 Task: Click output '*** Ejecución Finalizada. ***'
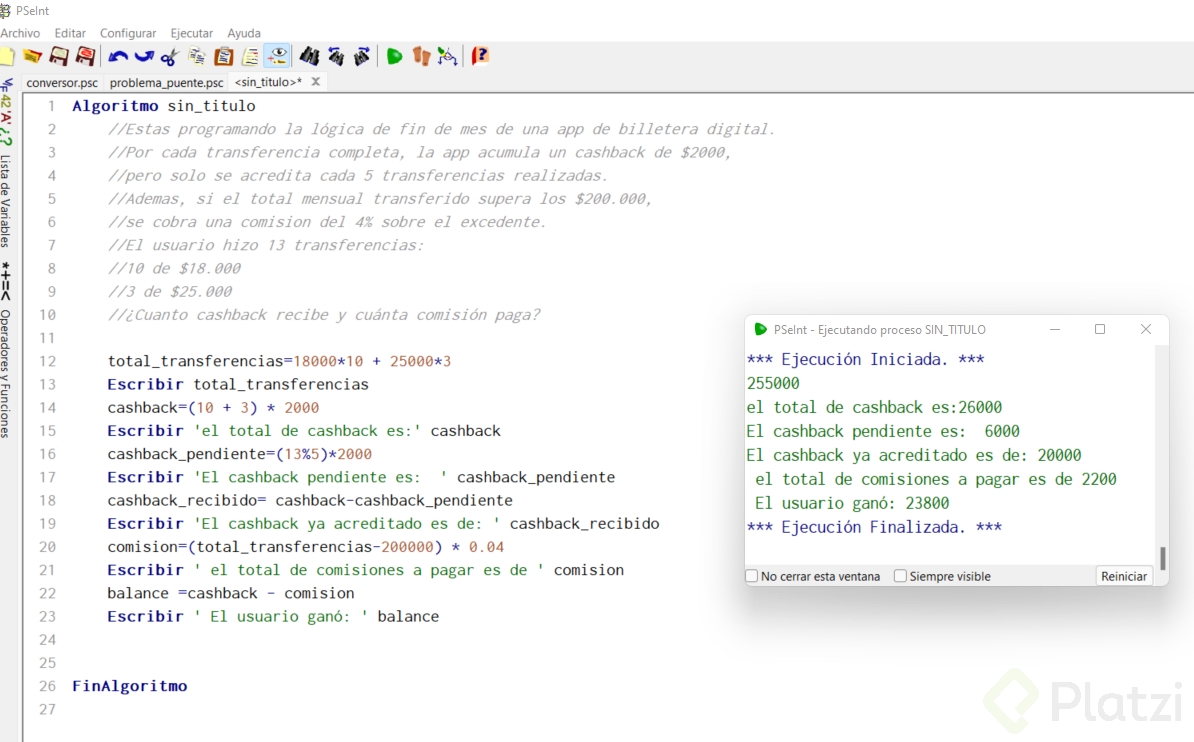[x=874, y=527]
